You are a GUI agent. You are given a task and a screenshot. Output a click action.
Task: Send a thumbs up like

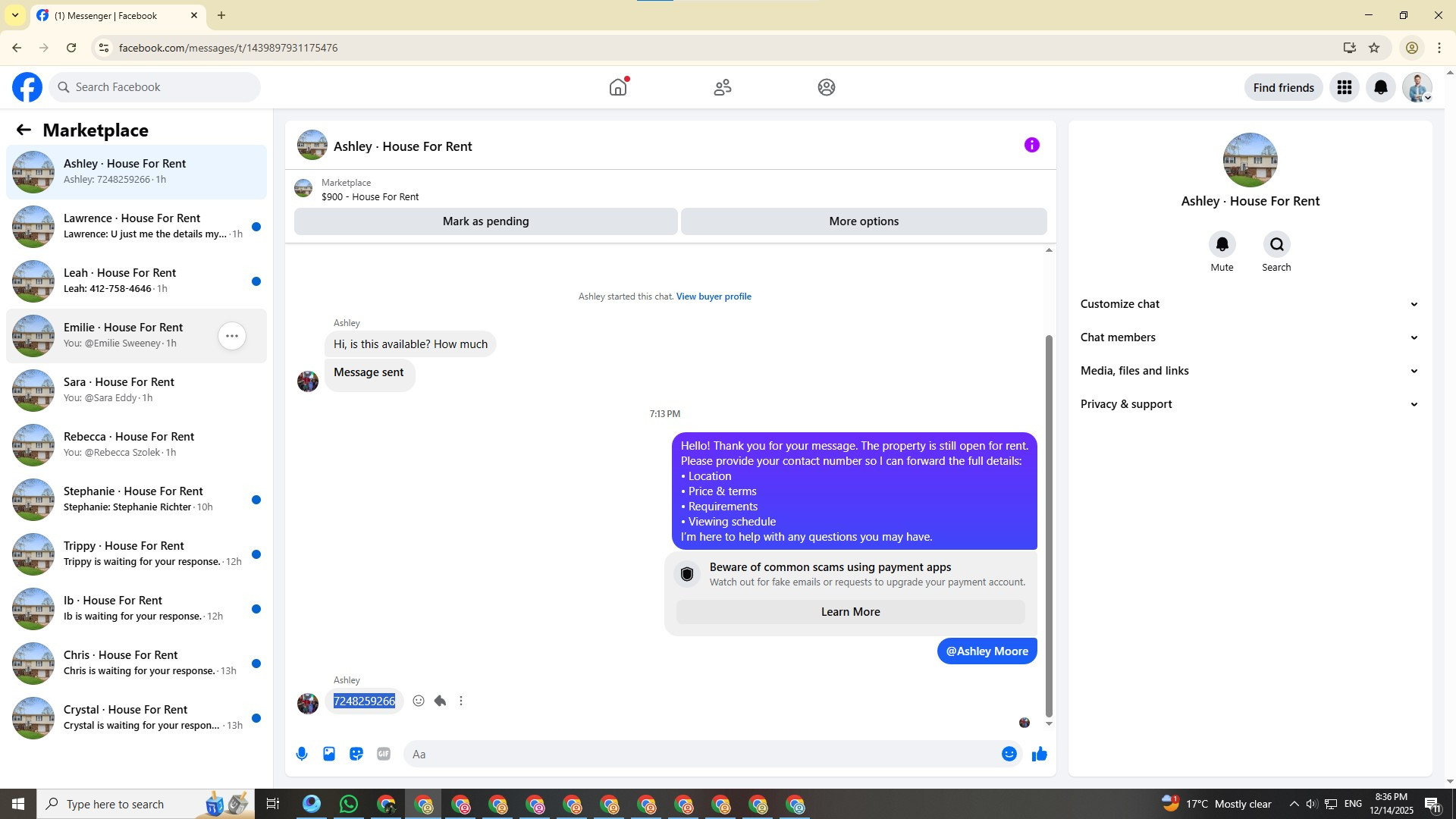point(1039,754)
